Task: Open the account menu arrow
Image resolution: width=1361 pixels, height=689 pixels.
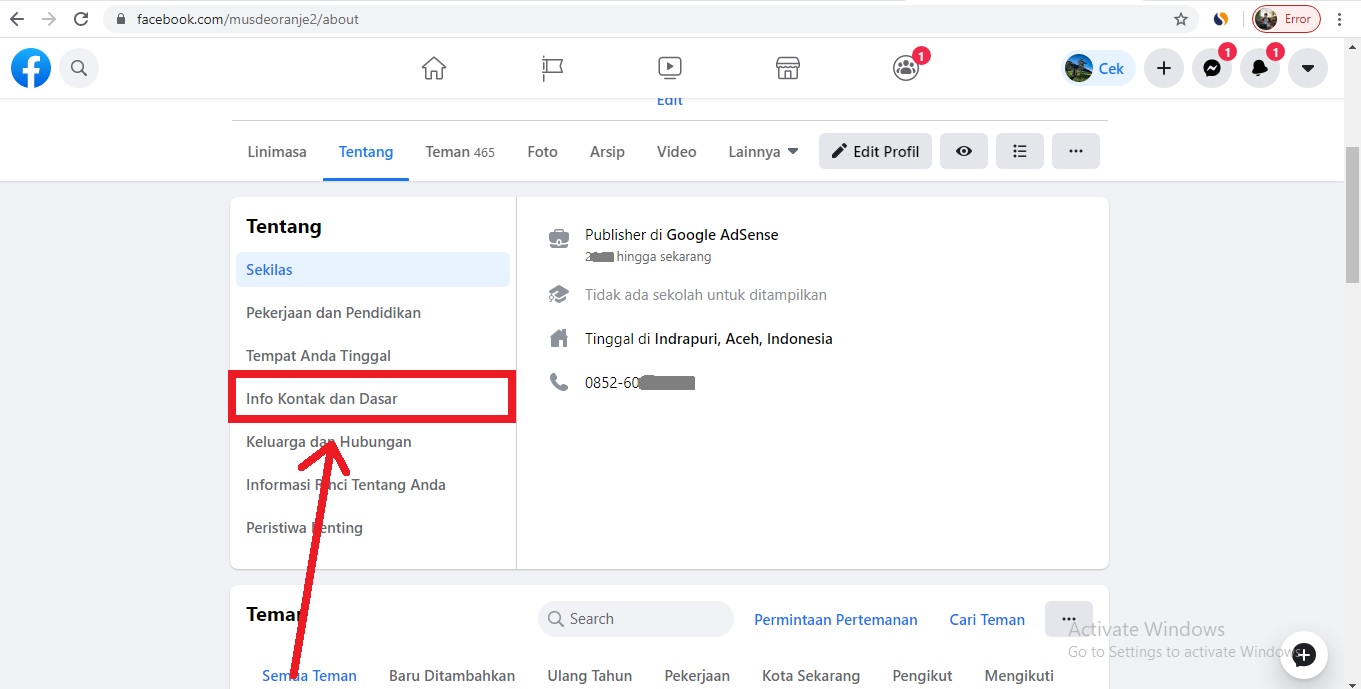Action: tap(1308, 67)
